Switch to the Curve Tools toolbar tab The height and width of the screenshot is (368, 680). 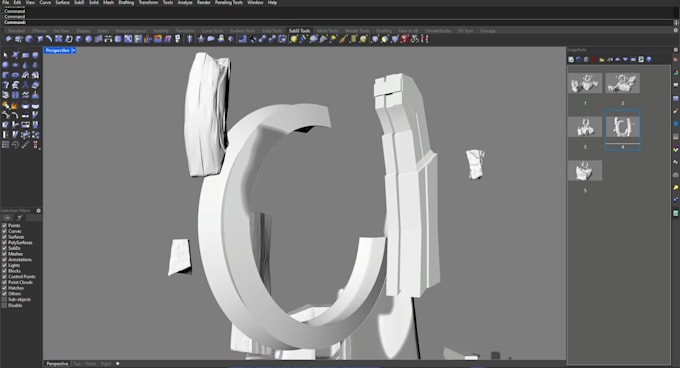[x=212, y=31]
